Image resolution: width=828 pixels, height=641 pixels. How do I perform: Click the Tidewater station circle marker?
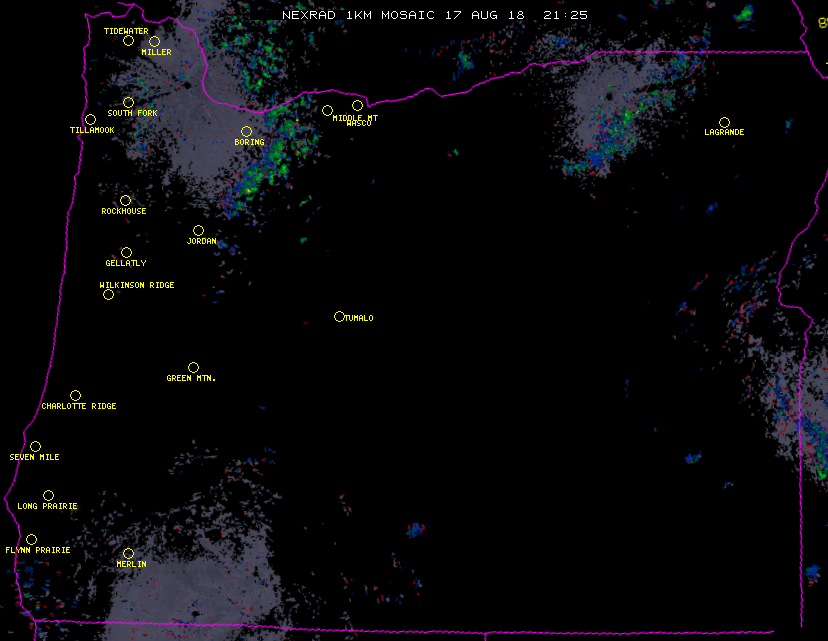click(x=128, y=41)
